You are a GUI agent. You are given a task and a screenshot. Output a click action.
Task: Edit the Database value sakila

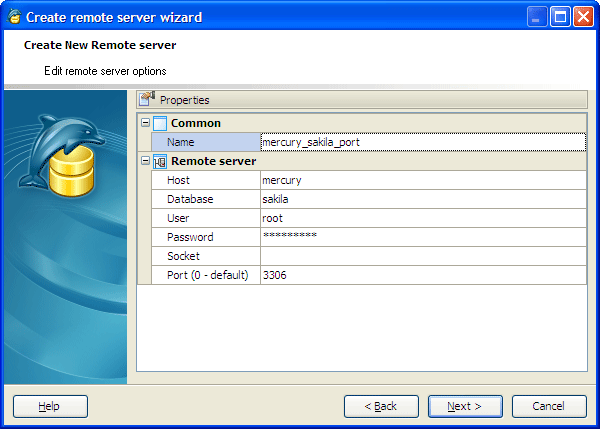tap(423, 199)
